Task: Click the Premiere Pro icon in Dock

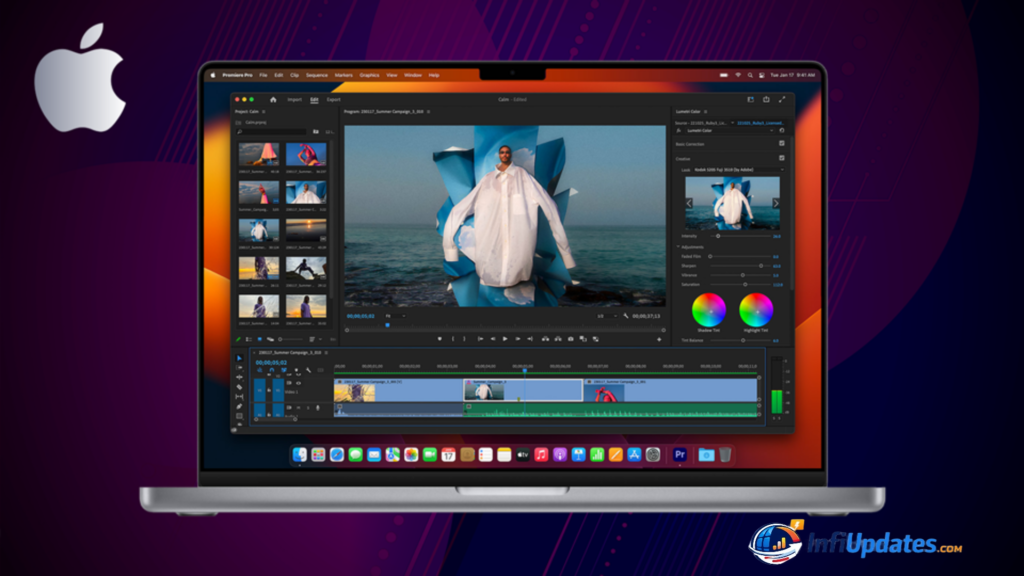Action: 680,454
